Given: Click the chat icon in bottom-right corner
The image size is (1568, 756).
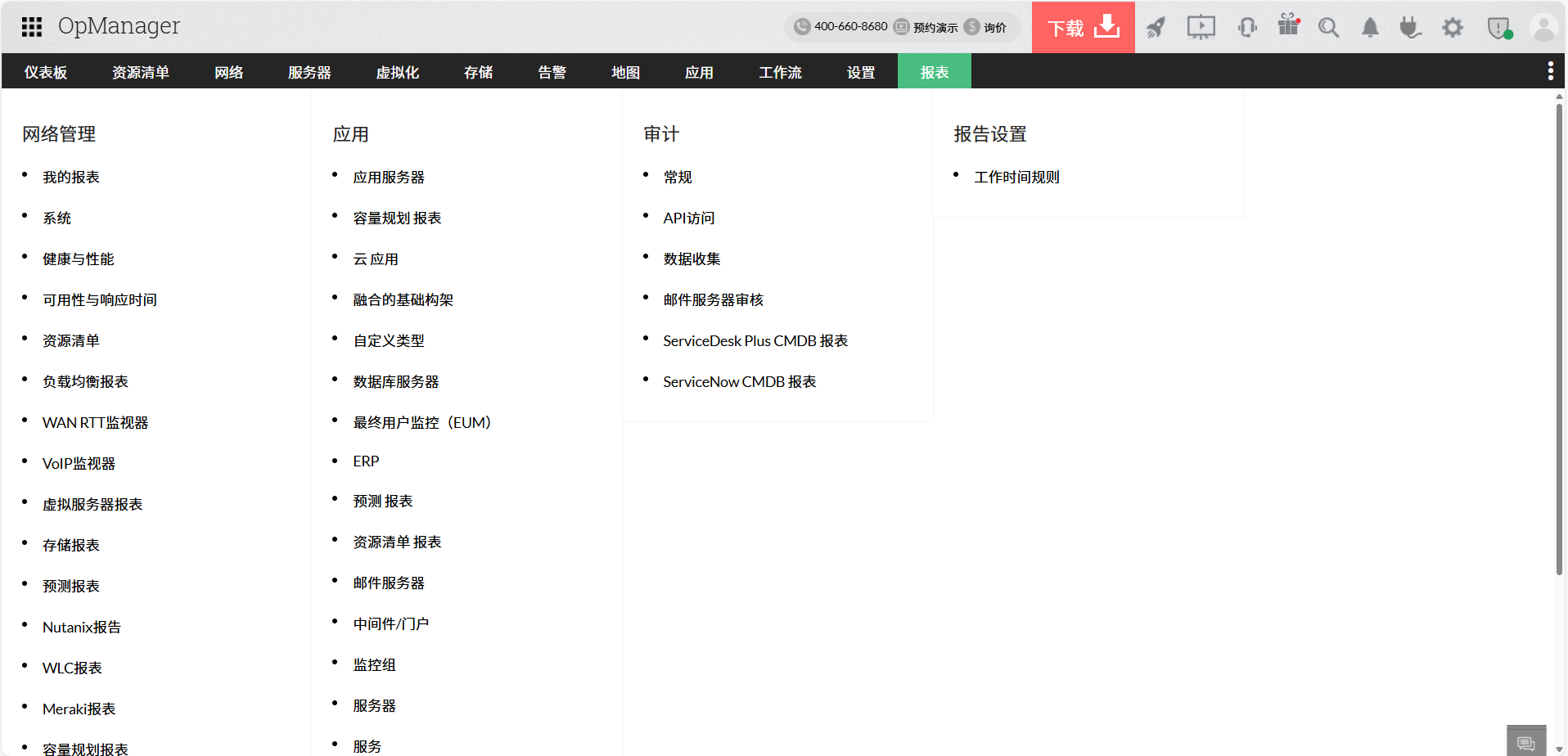Looking at the screenshot, I should point(1526,743).
